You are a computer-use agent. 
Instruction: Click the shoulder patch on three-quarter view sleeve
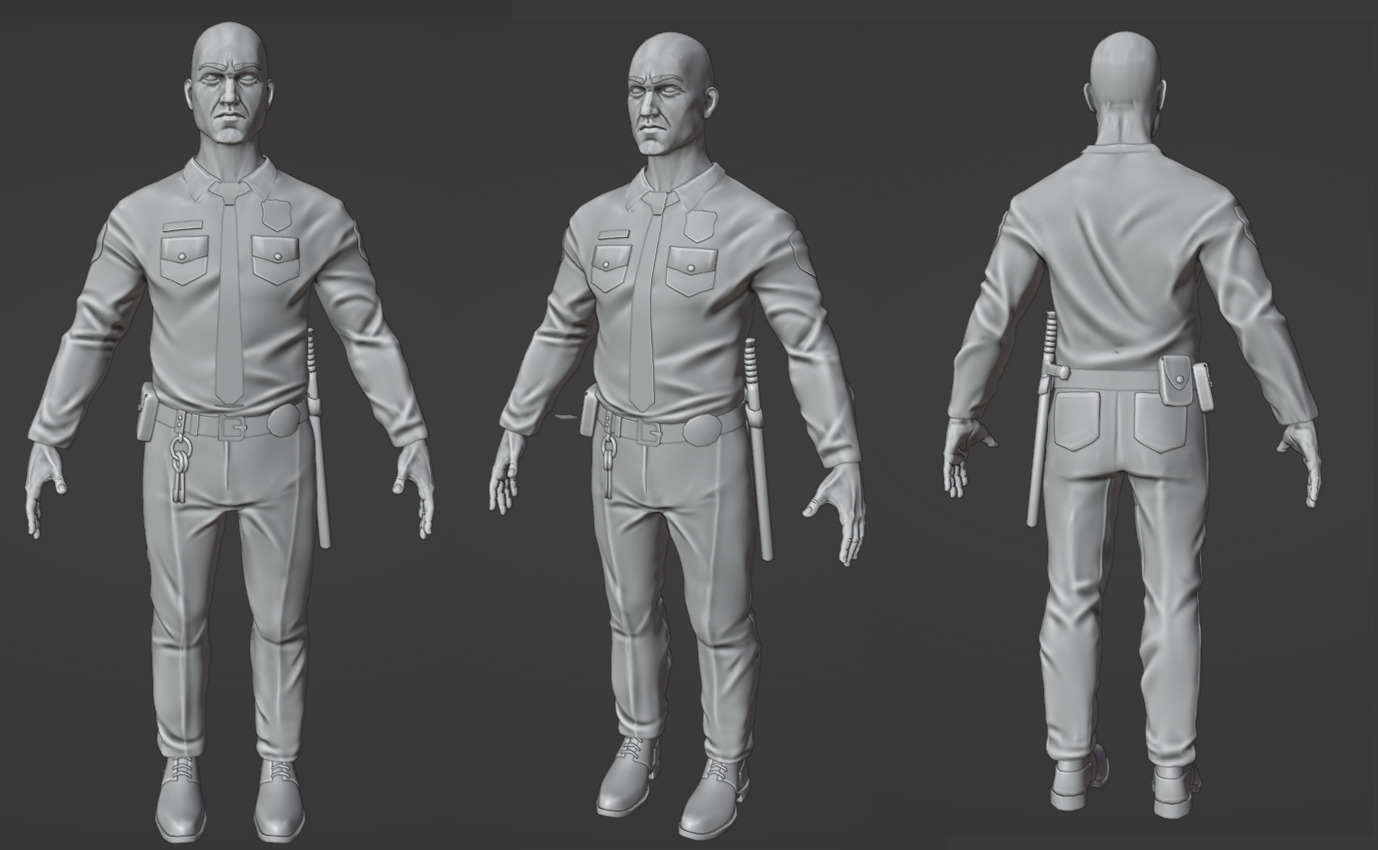pyautogui.click(x=801, y=254)
